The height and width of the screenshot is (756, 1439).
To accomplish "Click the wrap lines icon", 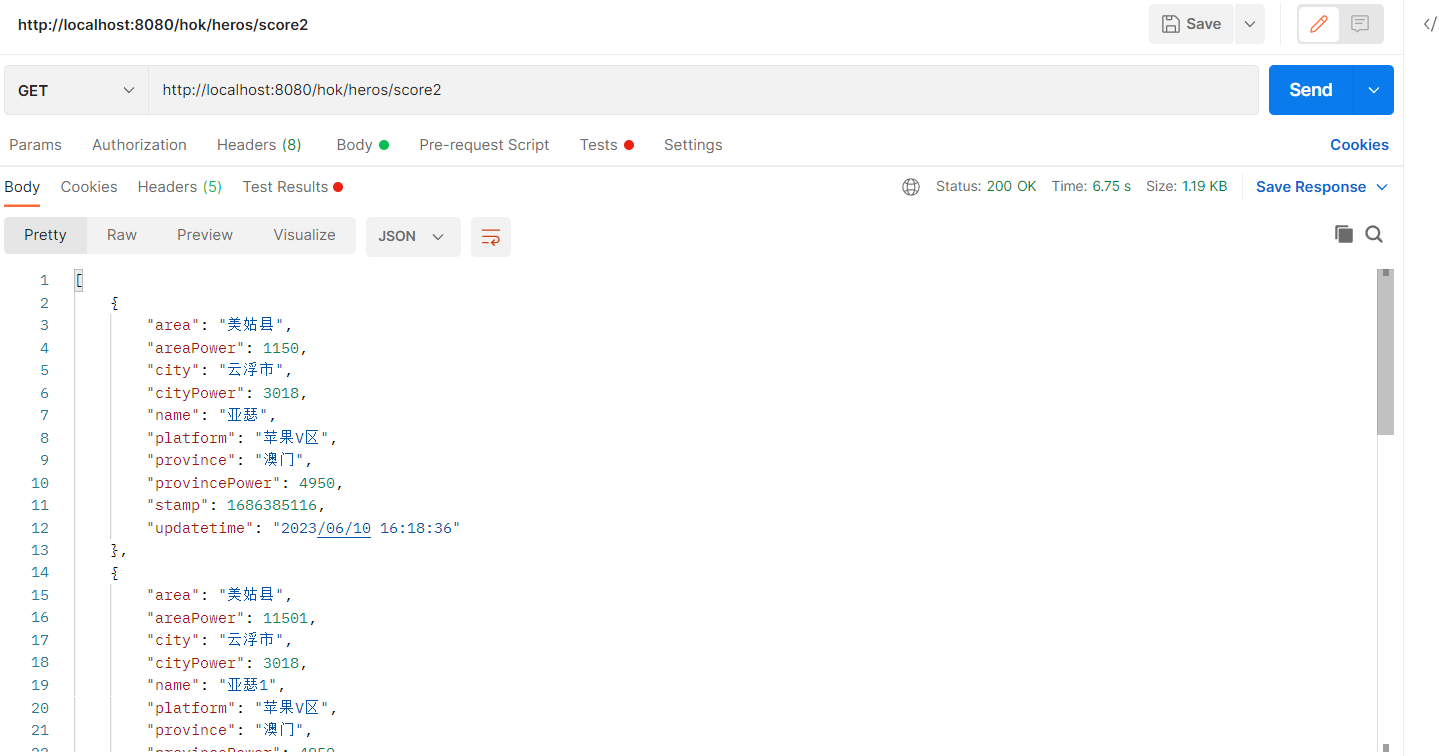I will [490, 237].
